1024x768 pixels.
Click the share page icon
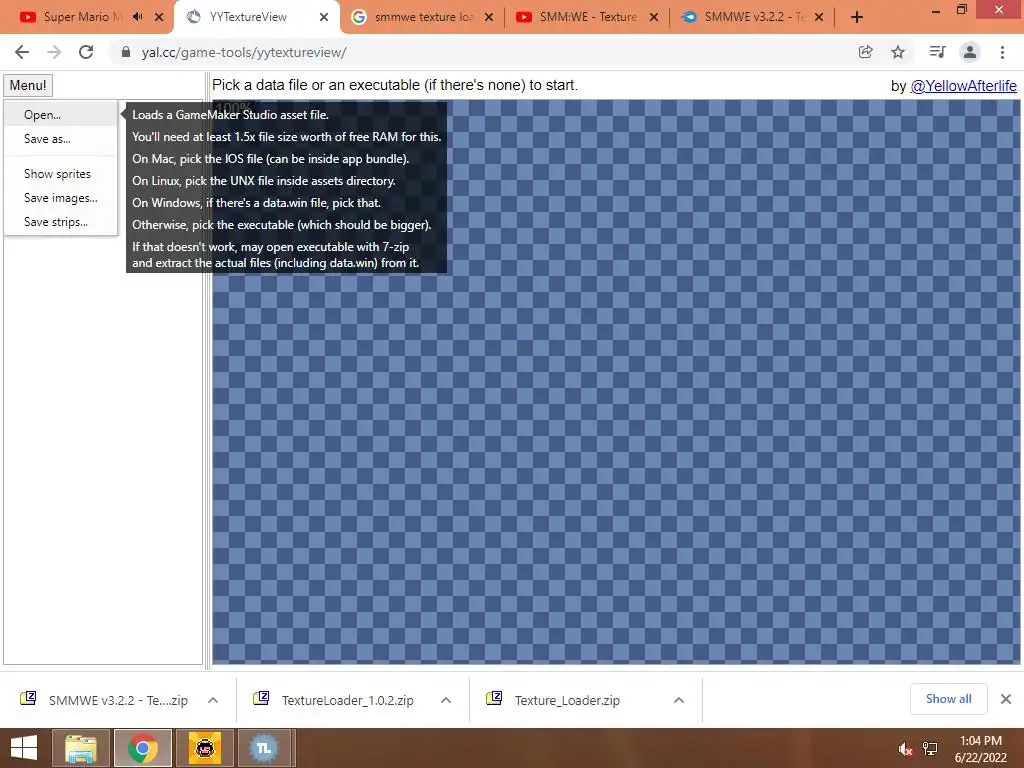click(865, 52)
